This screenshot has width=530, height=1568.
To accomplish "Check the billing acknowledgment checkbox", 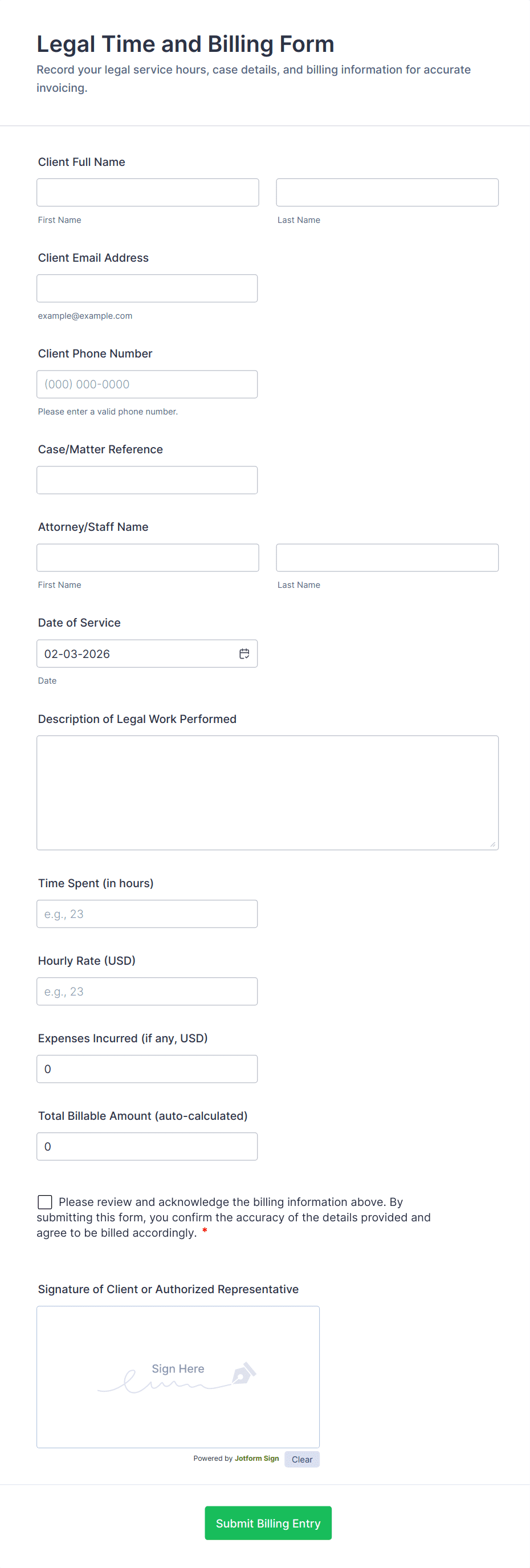I will click(44, 1201).
